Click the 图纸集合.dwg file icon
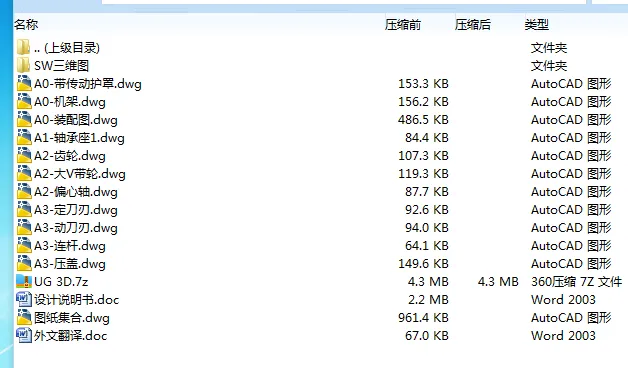 24,318
